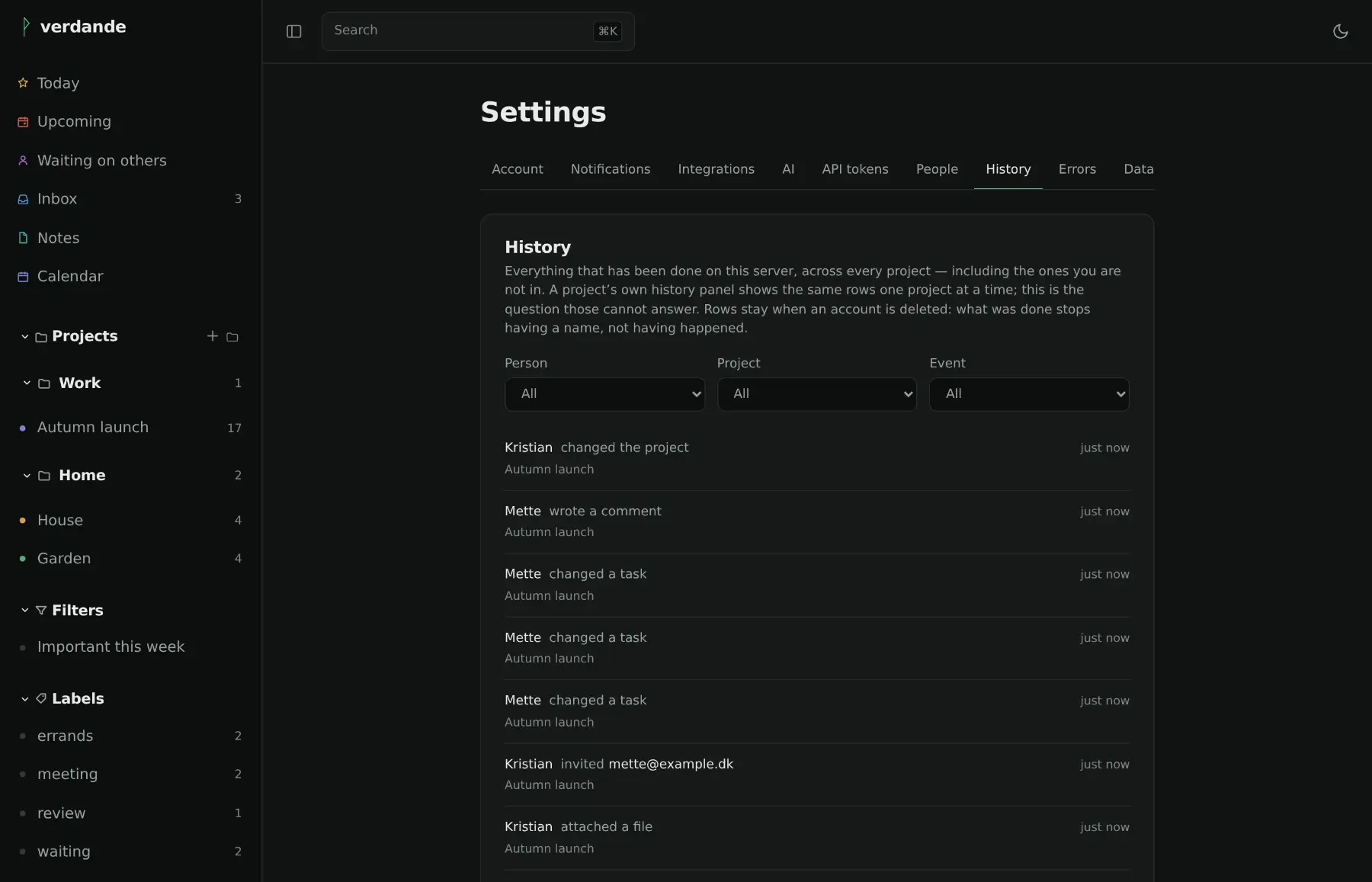Open the AI settings tab
Screen dimensions: 1372x882
(x=788, y=169)
